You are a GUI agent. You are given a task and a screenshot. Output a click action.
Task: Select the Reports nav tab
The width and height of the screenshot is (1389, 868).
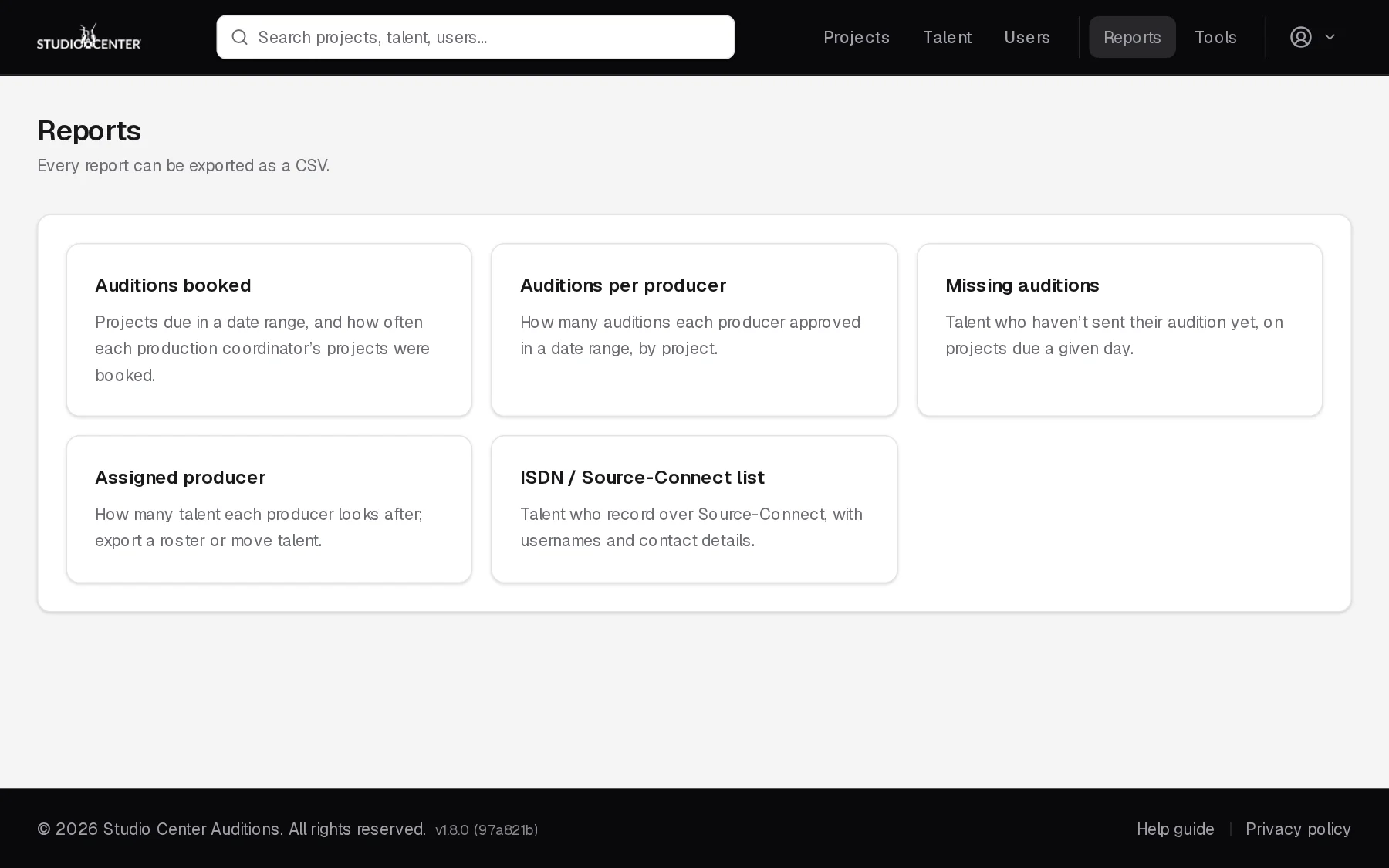[x=1132, y=37]
